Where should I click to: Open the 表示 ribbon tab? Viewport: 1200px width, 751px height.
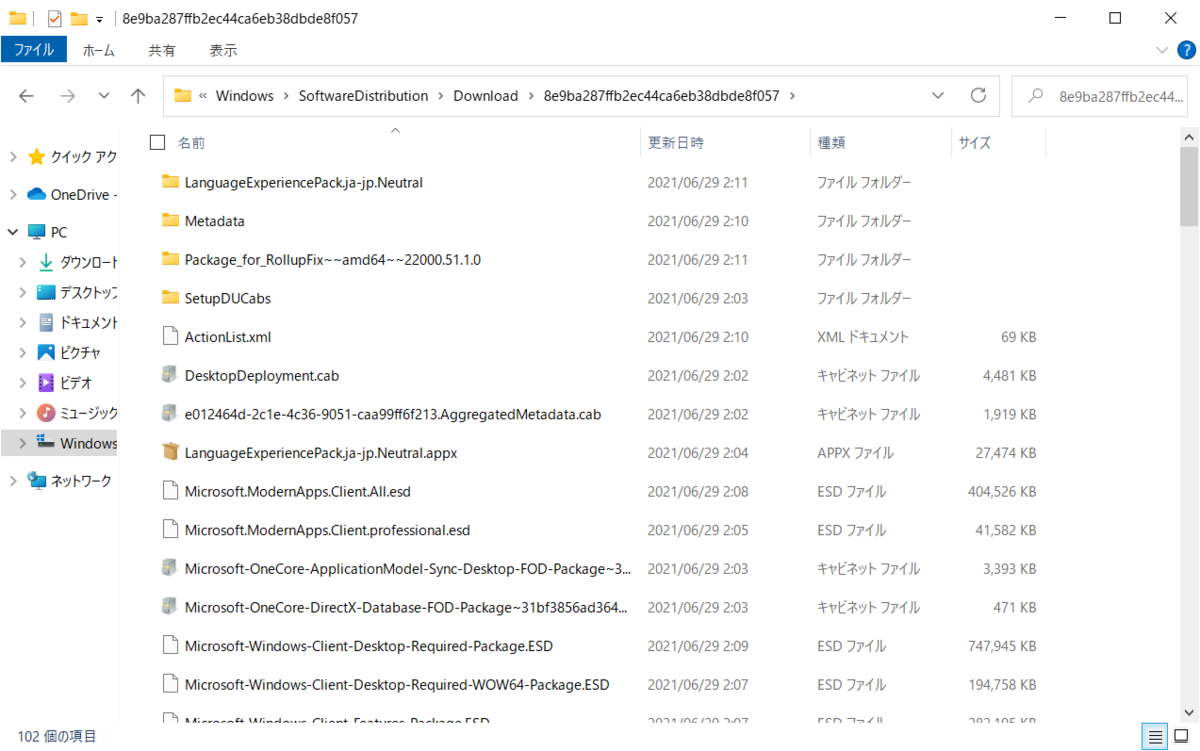click(x=223, y=50)
